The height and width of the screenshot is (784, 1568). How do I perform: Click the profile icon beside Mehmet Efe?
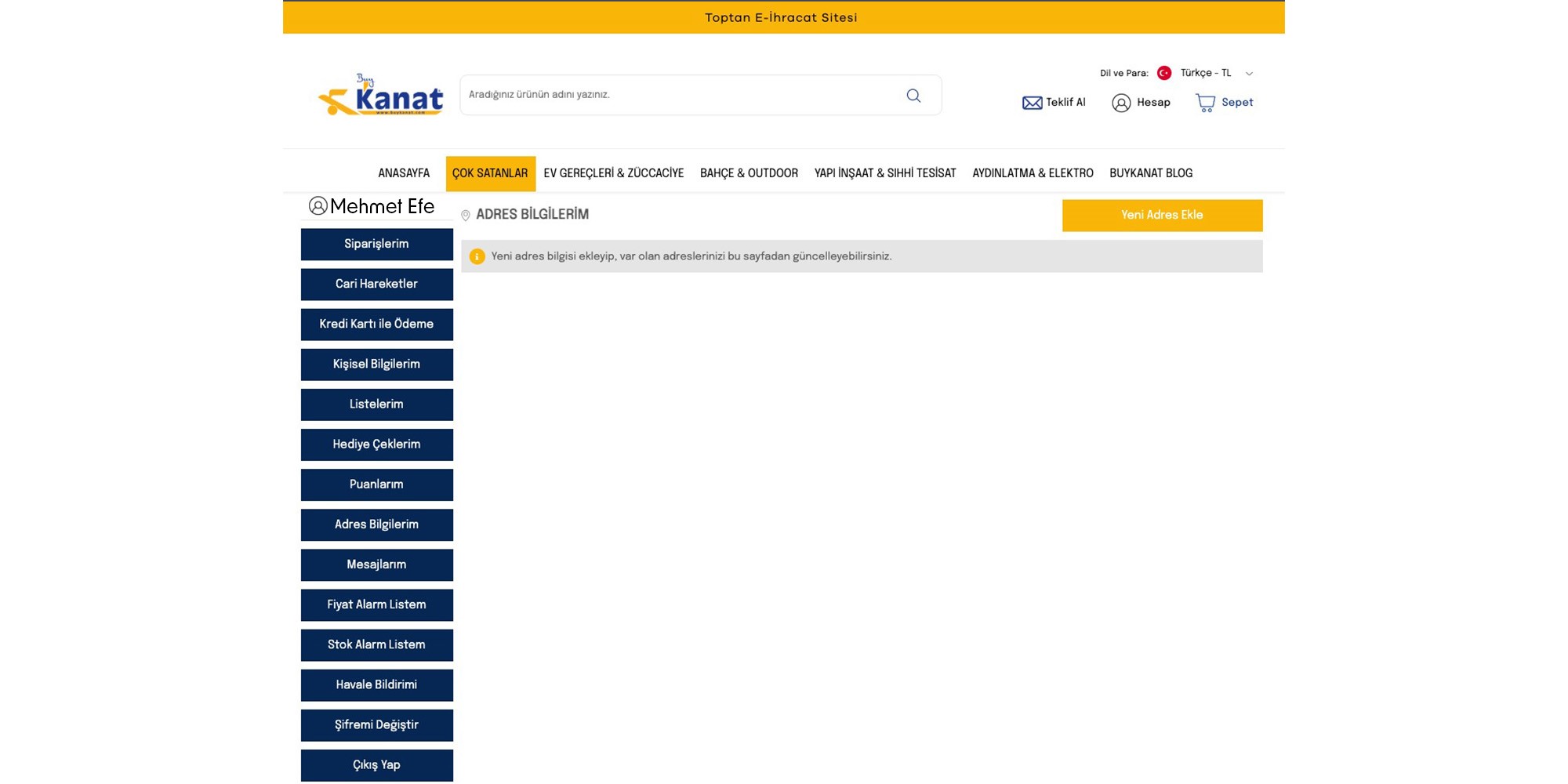click(318, 206)
